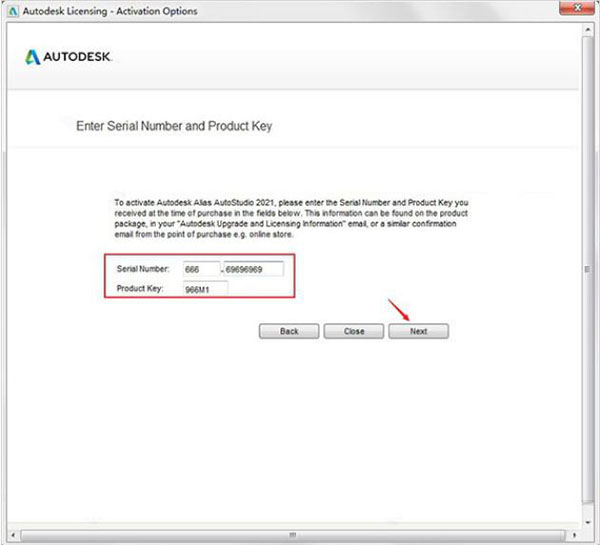Click the Autodesk logo in header
Viewport: 600px width, 545px height.
coord(68,57)
